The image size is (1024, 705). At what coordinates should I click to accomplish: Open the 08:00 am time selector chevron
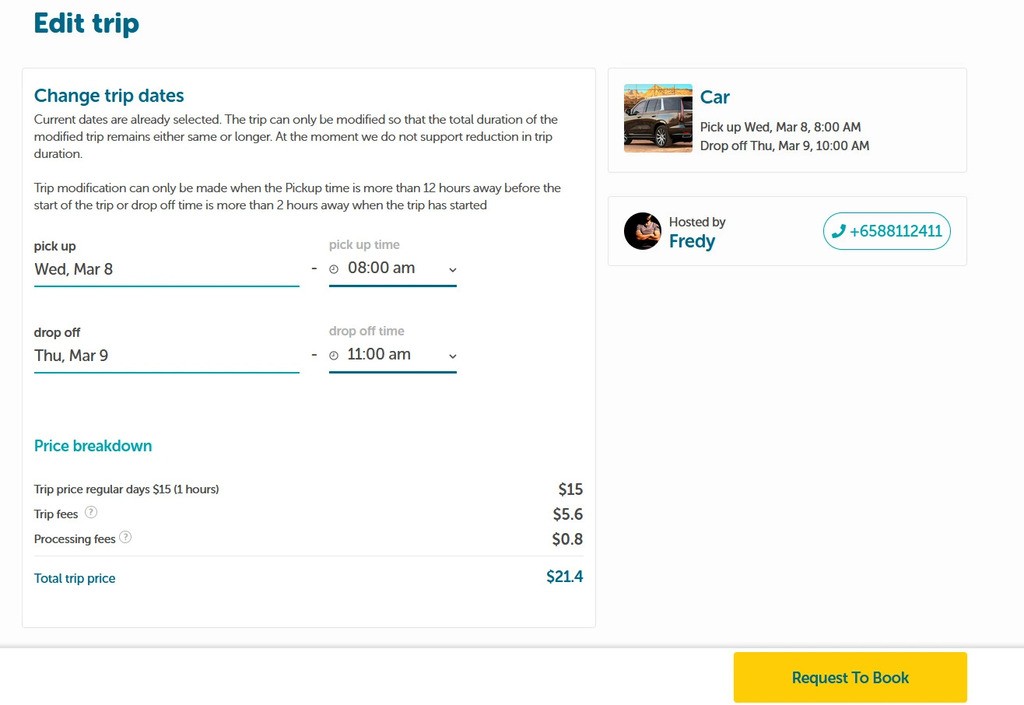[x=451, y=269]
